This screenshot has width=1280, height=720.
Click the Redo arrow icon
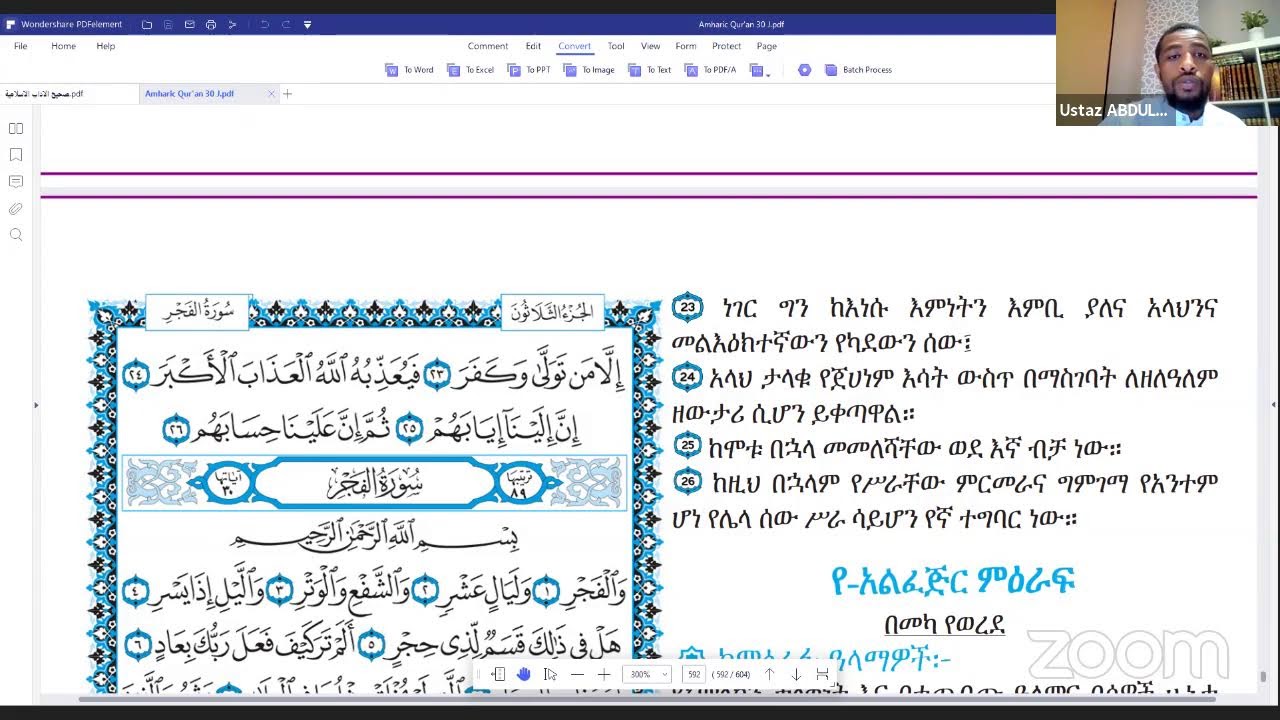click(286, 24)
